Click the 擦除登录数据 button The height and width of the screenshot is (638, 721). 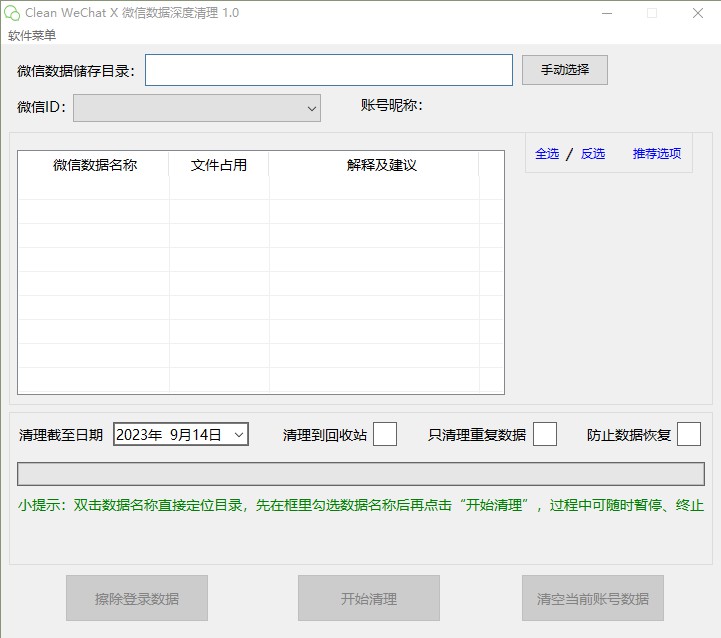pos(137,598)
